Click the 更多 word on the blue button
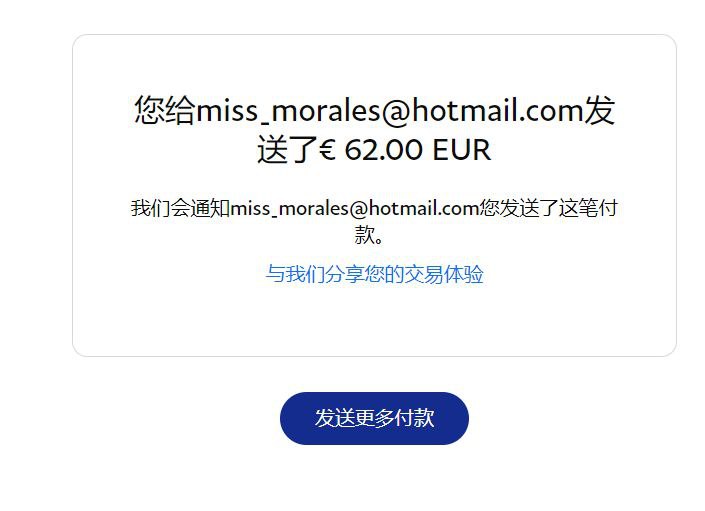The width and height of the screenshot is (705, 511). click(375, 418)
